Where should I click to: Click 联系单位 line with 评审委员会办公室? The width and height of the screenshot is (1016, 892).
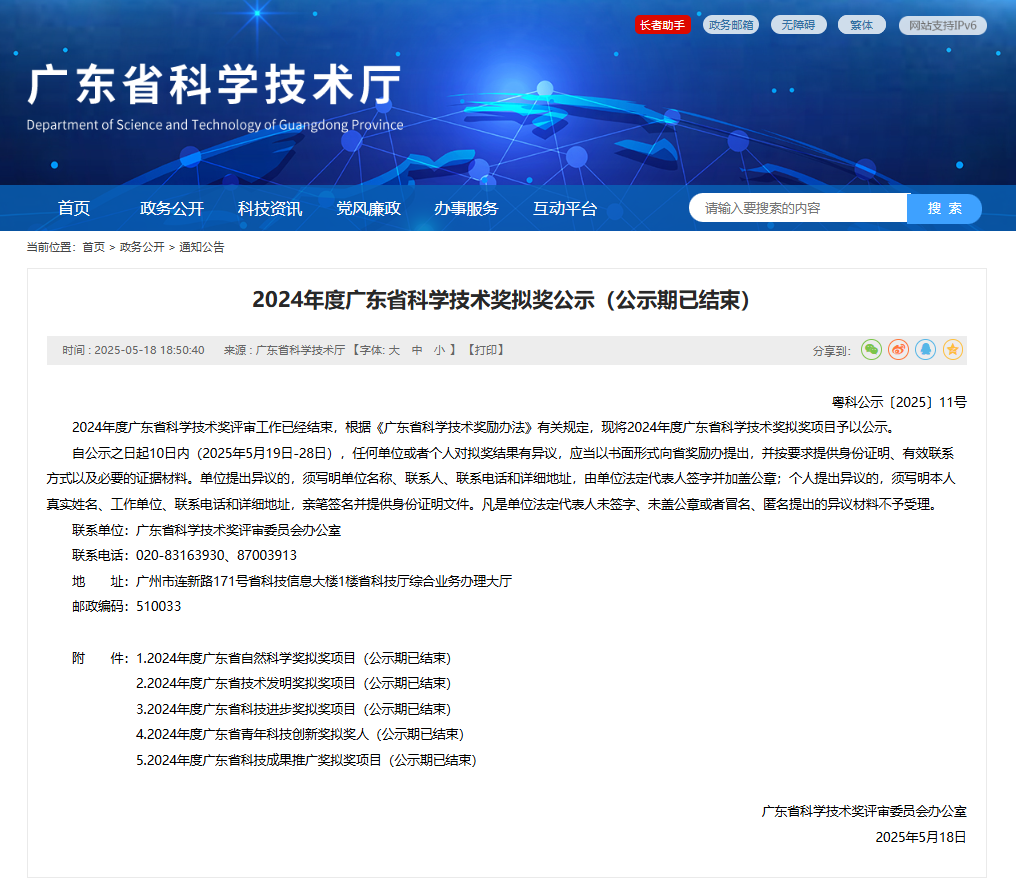(206, 530)
